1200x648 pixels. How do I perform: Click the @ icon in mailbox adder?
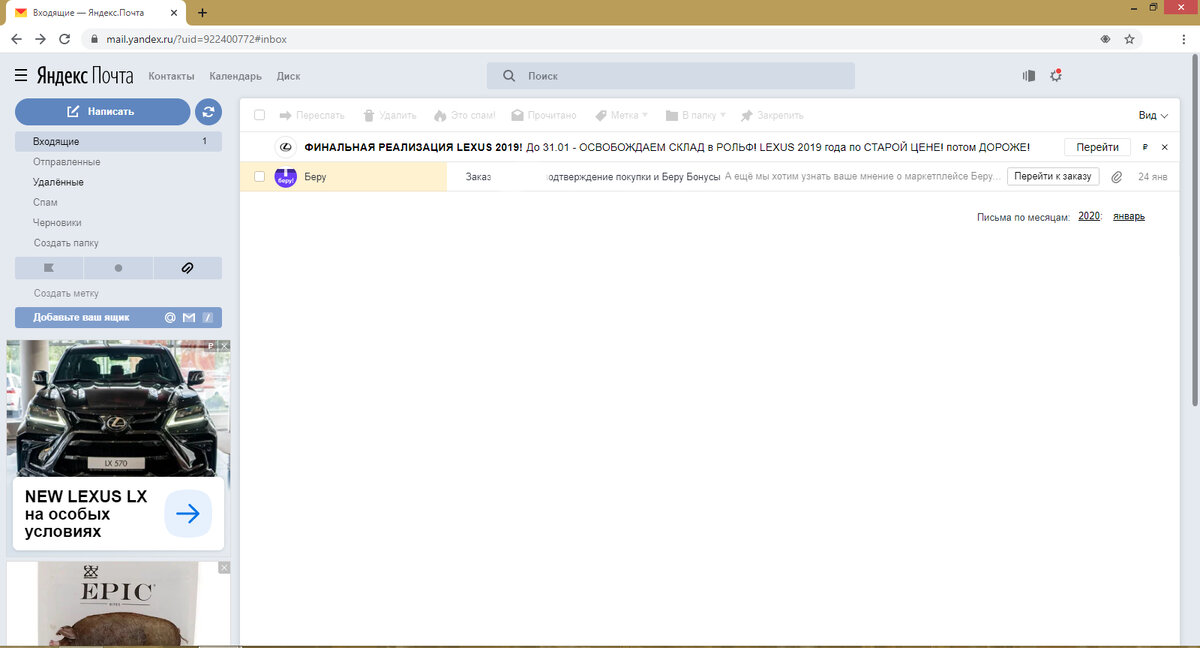click(170, 318)
